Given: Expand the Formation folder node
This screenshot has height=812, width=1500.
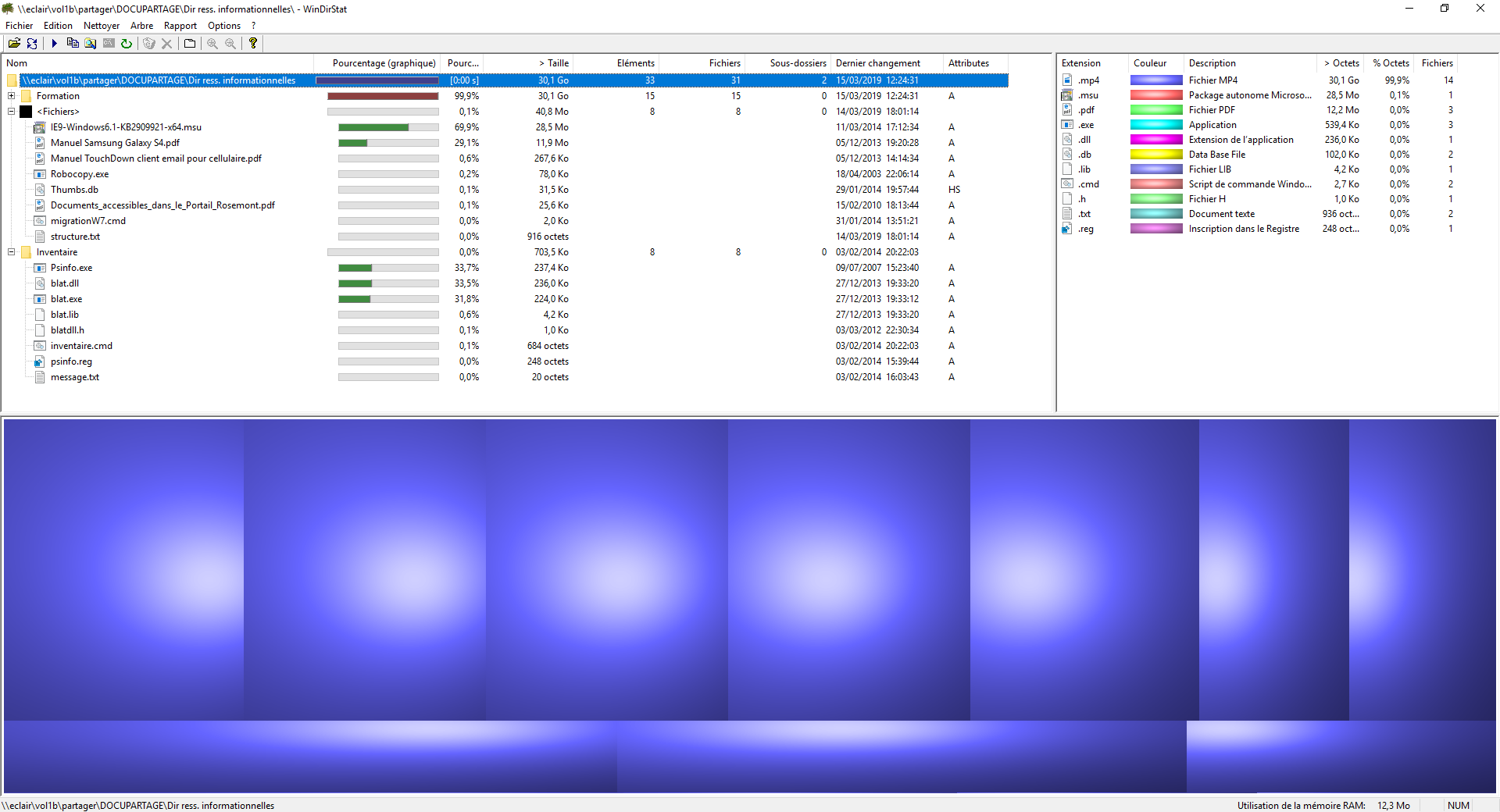Looking at the screenshot, I should point(12,96).
